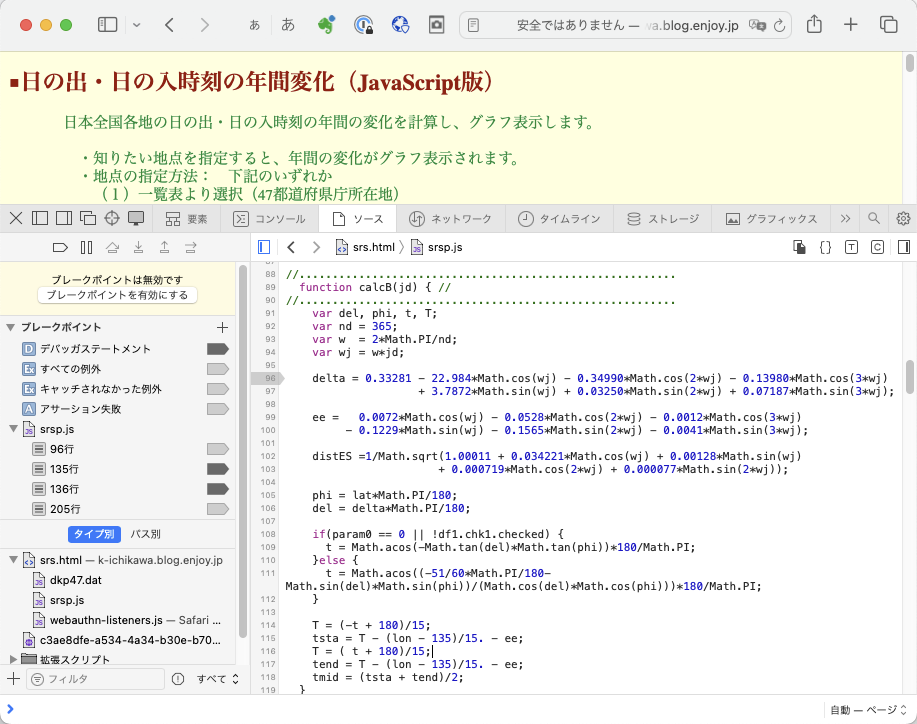Expand 拡張スクリプト folder

(13, 659)
